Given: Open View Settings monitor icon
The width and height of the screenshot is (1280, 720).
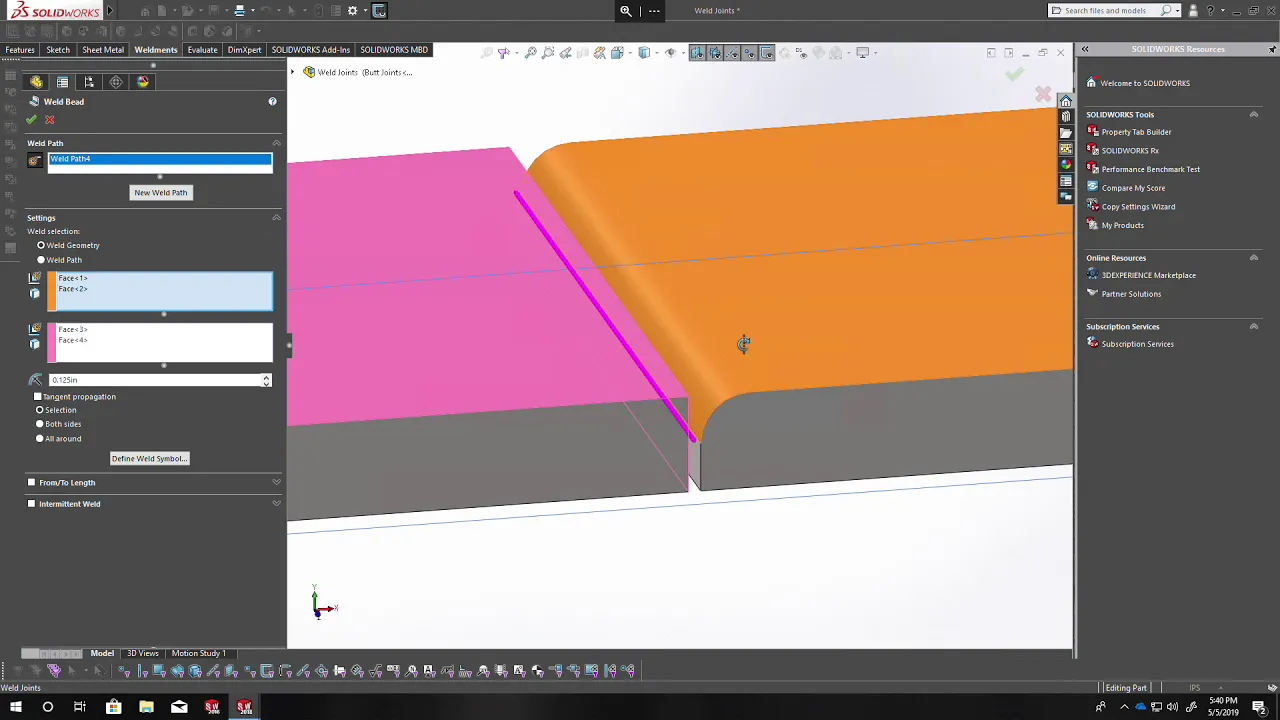Looking at the screenshot, I should pos(863,53).
